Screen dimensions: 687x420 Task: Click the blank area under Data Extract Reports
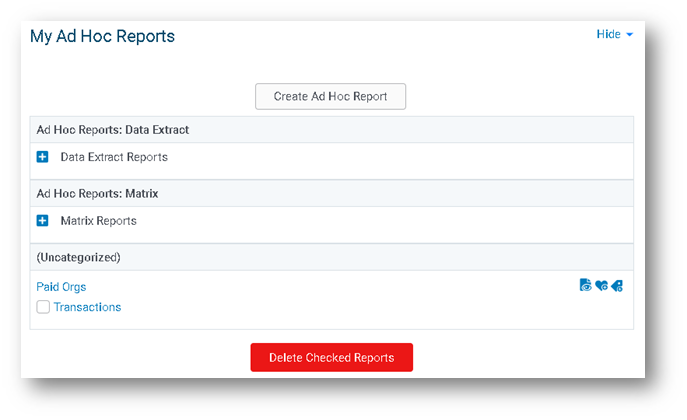coord(332,172)
